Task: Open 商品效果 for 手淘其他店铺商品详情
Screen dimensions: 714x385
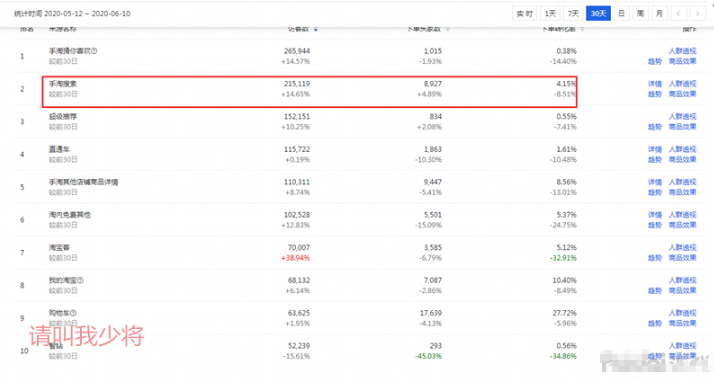Action: (682, 193)
